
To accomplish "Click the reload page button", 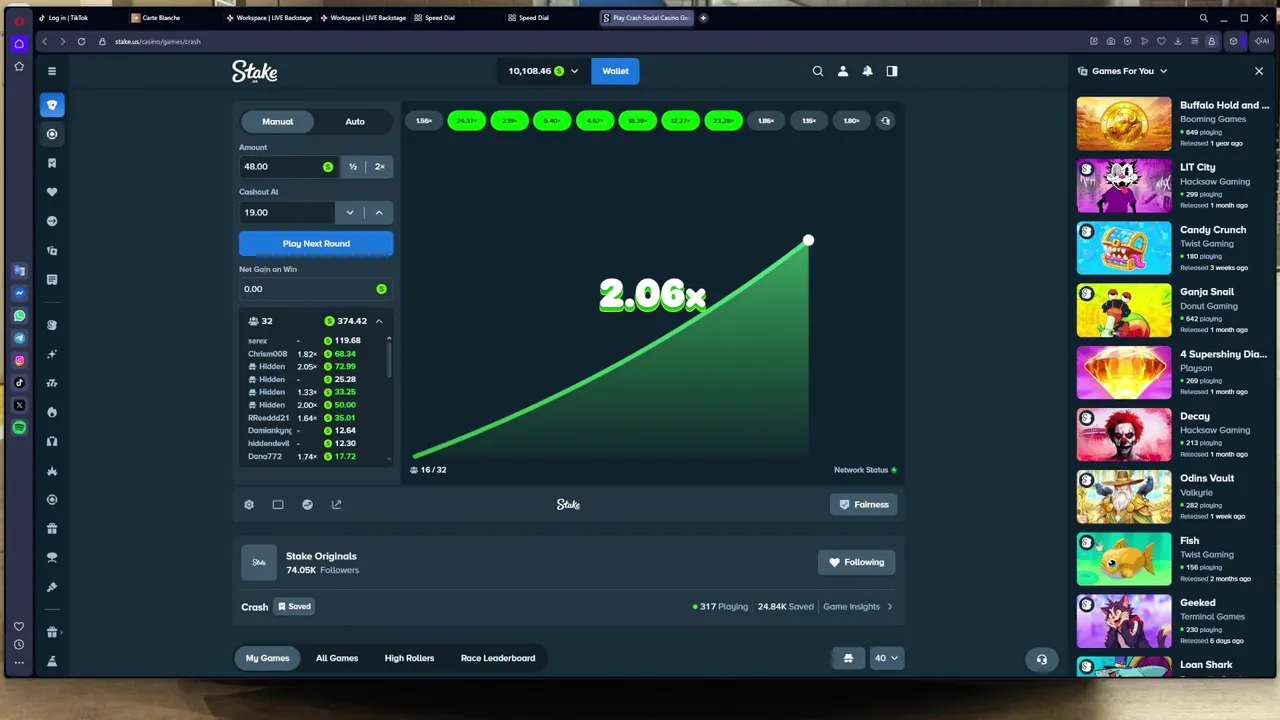I will (x=81, y=41).
